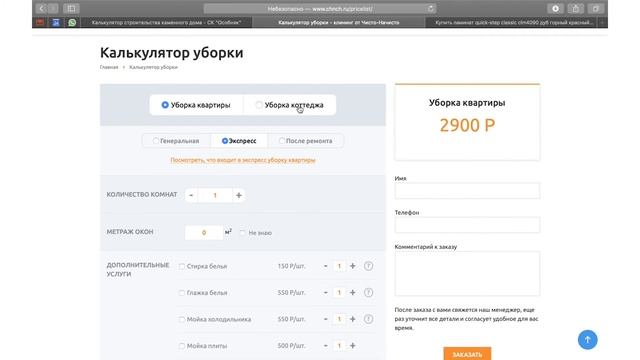
Task: Switch to Калькулятор уборки tab
Action: [x=339, y=22]
